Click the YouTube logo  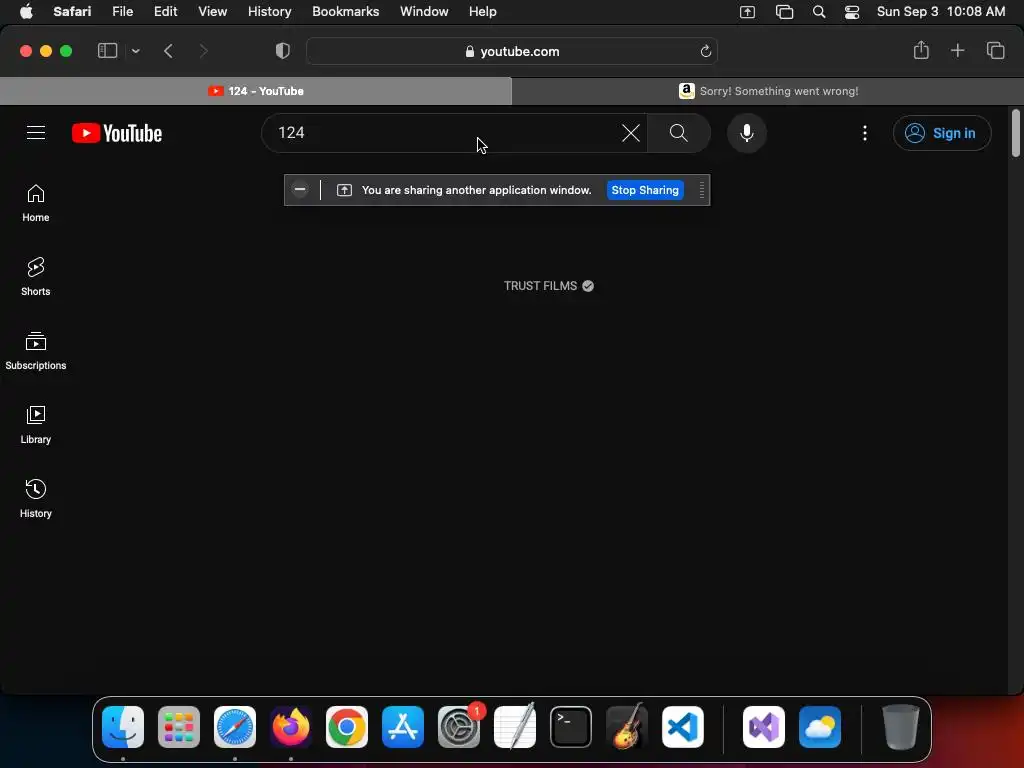click(117, 133)
